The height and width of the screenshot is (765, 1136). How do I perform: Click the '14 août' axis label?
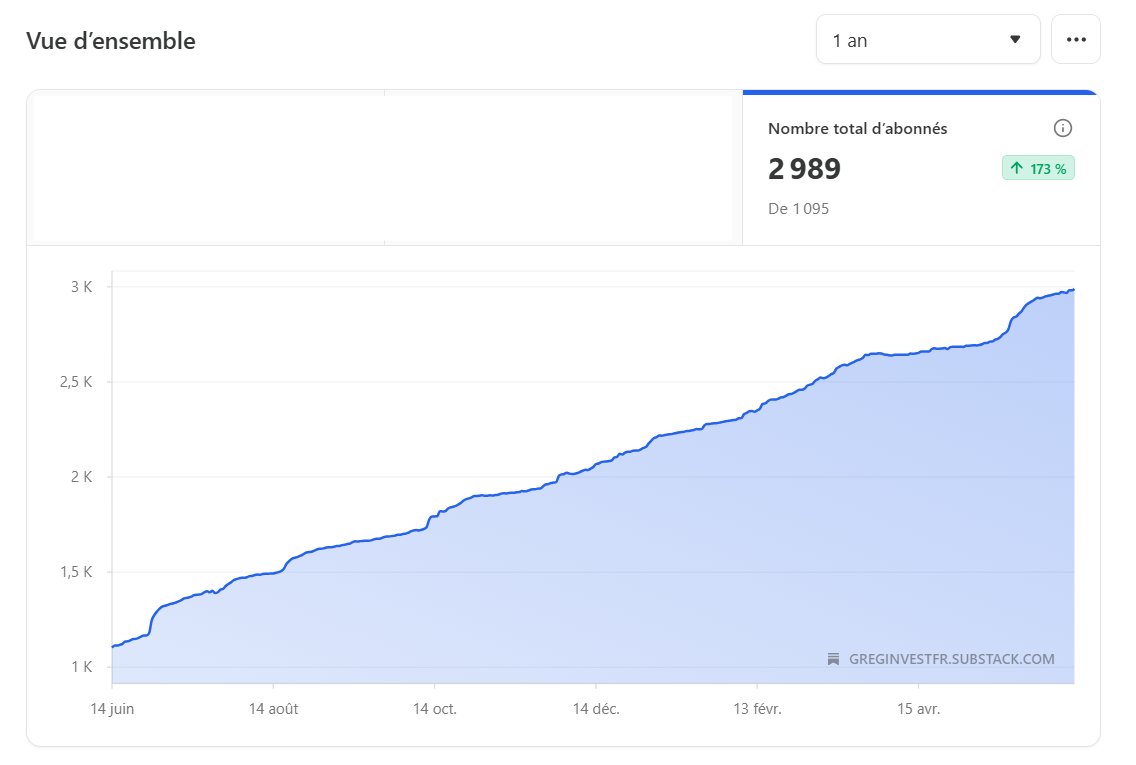(273, 708)
